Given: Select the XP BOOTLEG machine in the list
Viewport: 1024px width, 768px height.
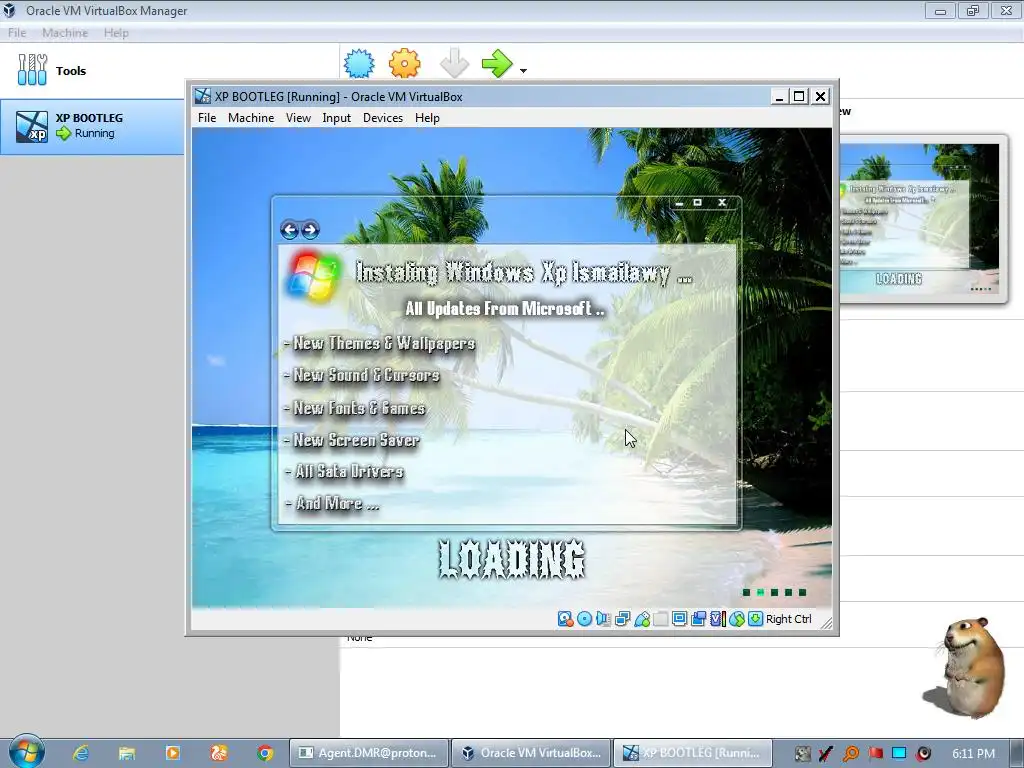Looking at the screenshot, I should click(92, 126).
